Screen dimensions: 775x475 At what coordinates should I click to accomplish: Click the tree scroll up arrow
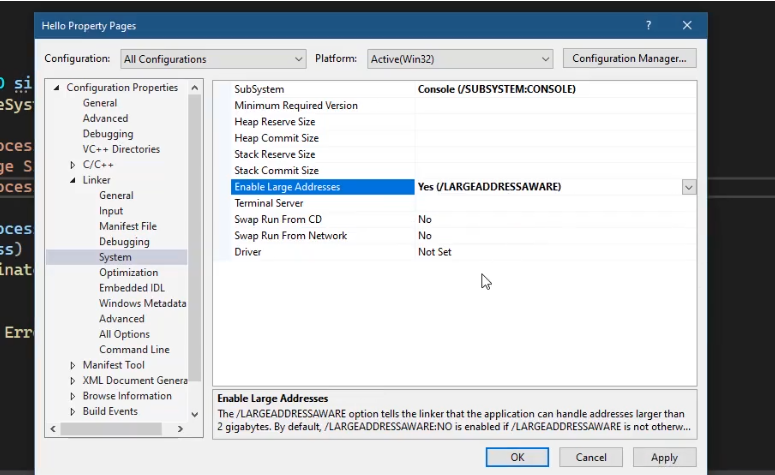pyautogui.click(x=195, y=88)
